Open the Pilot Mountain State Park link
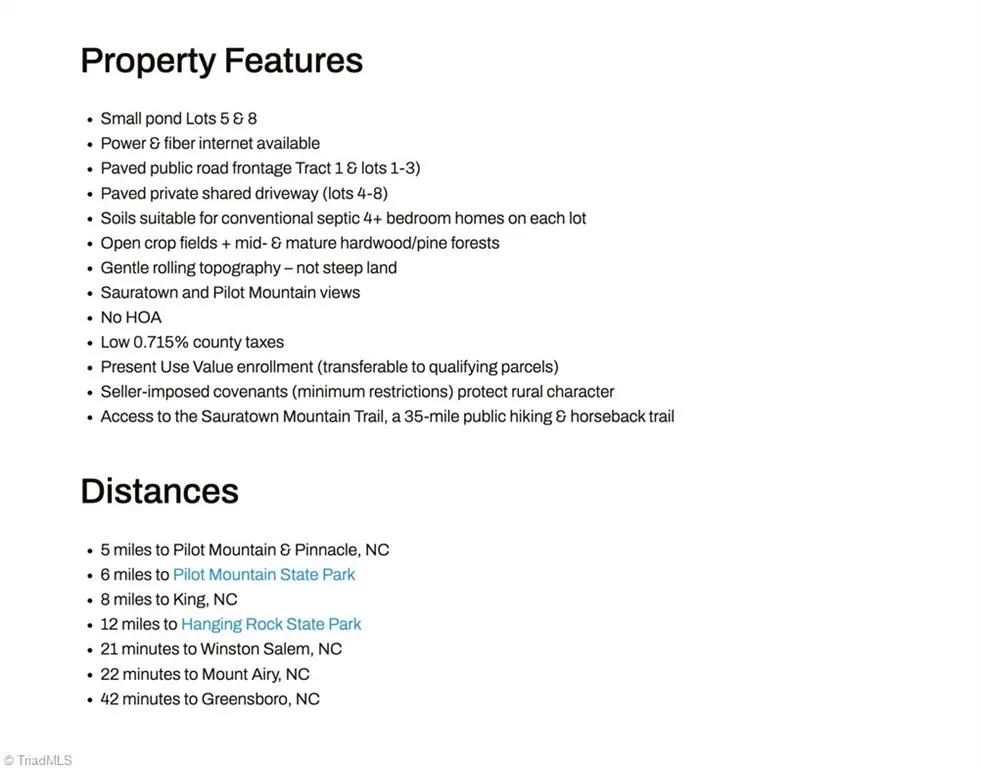The height and width of the screenshot is (768, 981). 263,575
